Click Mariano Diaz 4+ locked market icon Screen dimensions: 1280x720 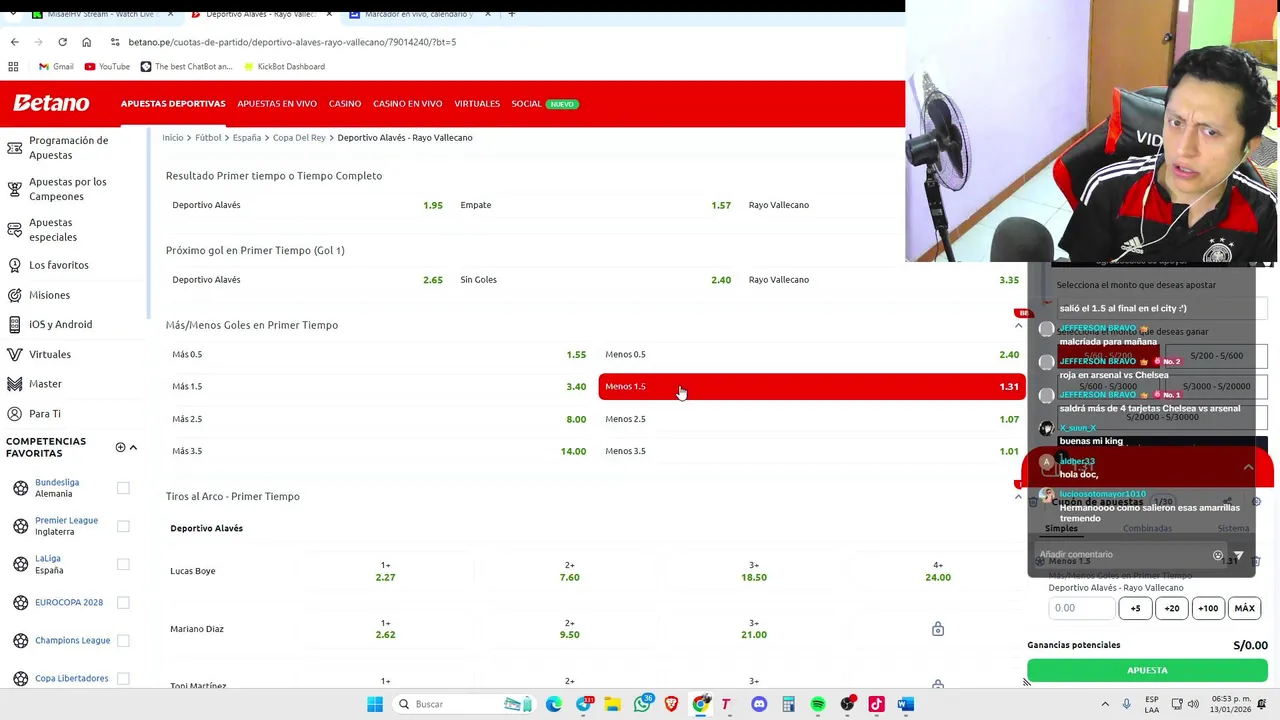click(x=938, y=629)
